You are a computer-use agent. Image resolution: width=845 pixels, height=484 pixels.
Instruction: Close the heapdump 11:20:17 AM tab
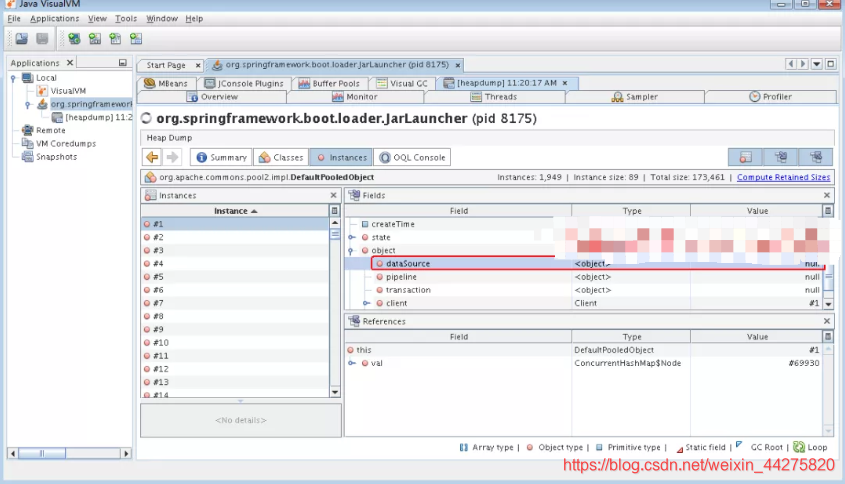click(565, 83)
